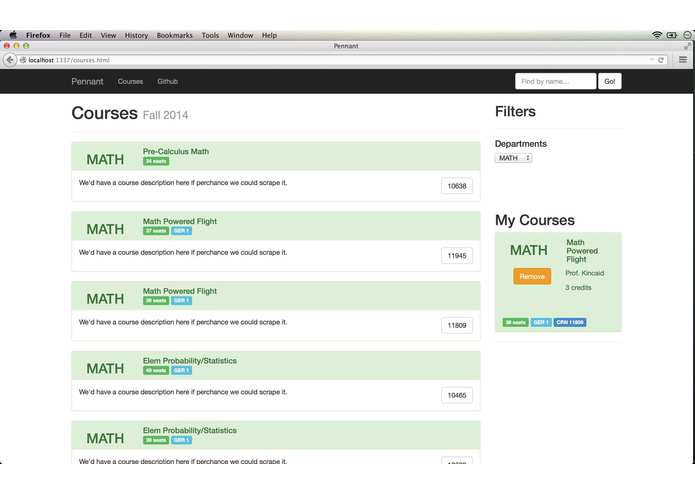Viewport: 695px width, 494px height.
Task: Open the Firefox application menu
Action: click(x=38, y=35)
